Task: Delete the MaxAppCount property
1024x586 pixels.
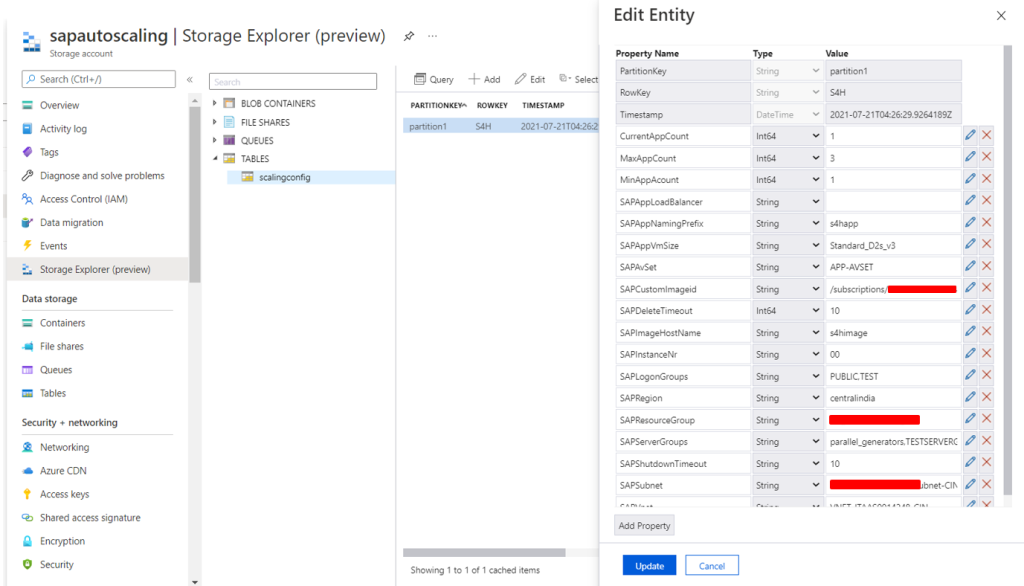Action: point(987,157)
